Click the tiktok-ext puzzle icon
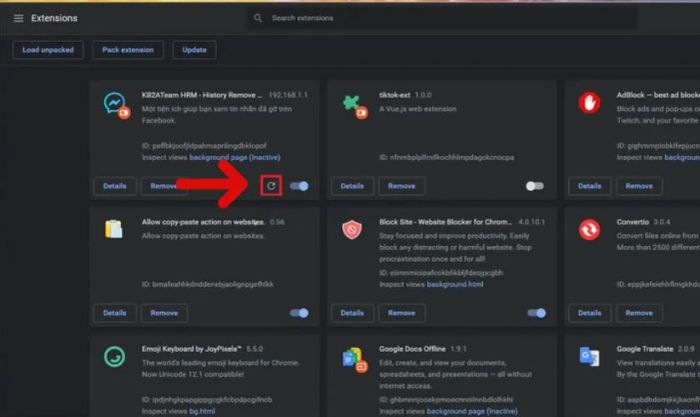Image resolution: width=700 pixels, height=417 pixels. click(x=352, y=104)
